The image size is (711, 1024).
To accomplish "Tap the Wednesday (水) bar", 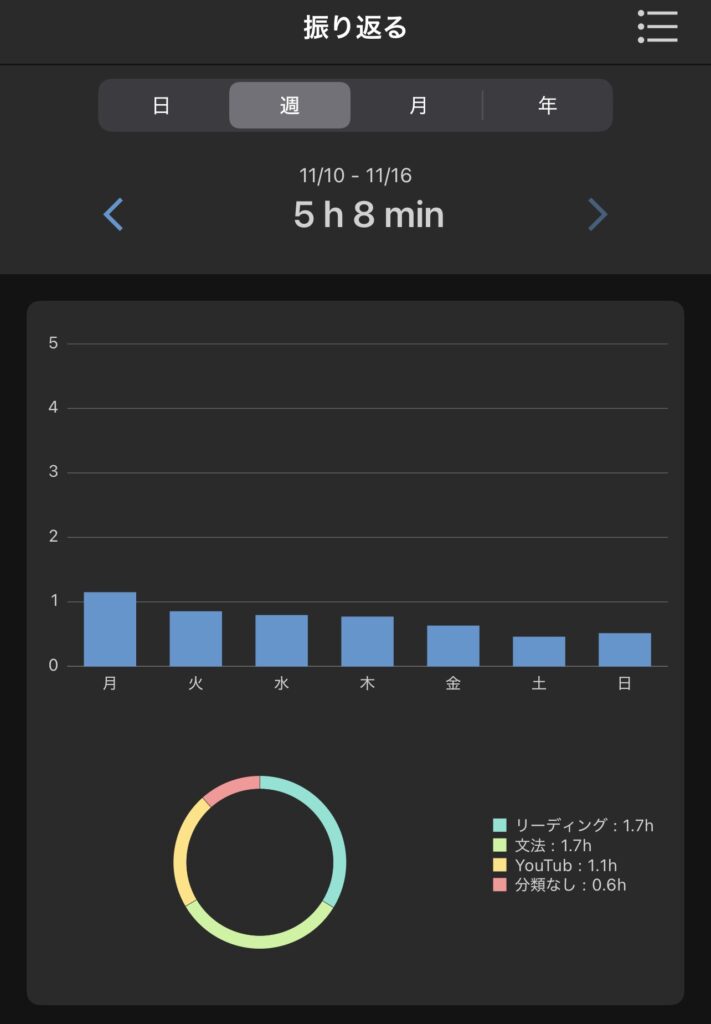I will (x=281, y=640).
